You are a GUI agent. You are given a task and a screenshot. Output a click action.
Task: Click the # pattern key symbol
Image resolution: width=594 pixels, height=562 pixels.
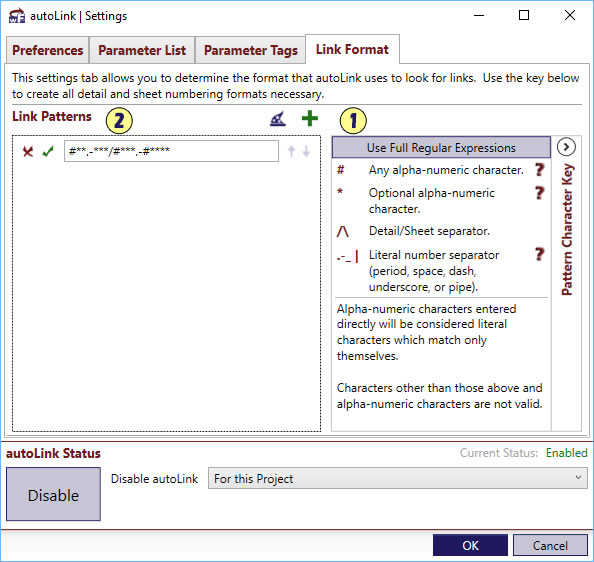341,170
